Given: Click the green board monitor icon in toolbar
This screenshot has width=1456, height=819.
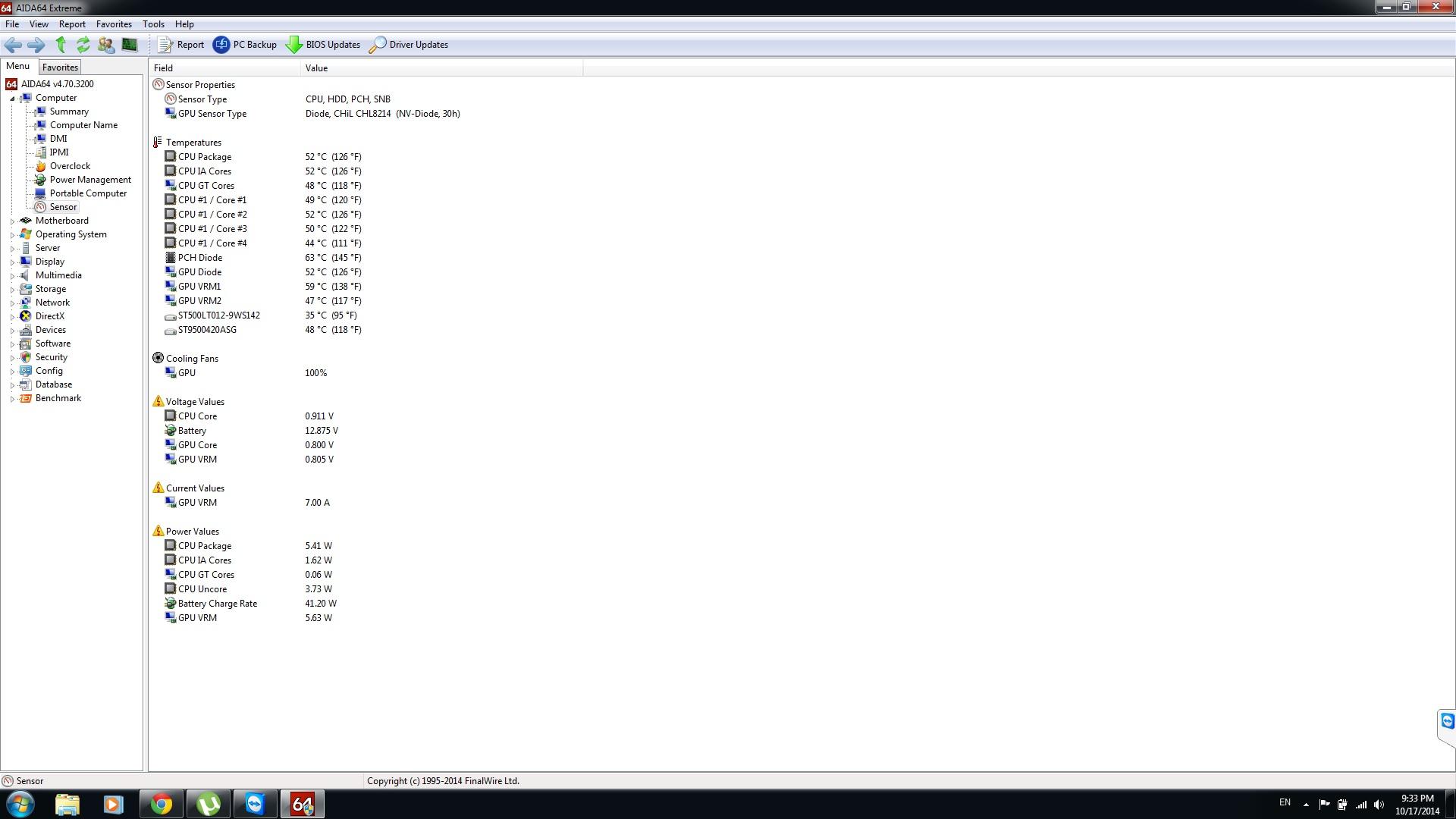Looking at the screenshot, I should point(130,45).
